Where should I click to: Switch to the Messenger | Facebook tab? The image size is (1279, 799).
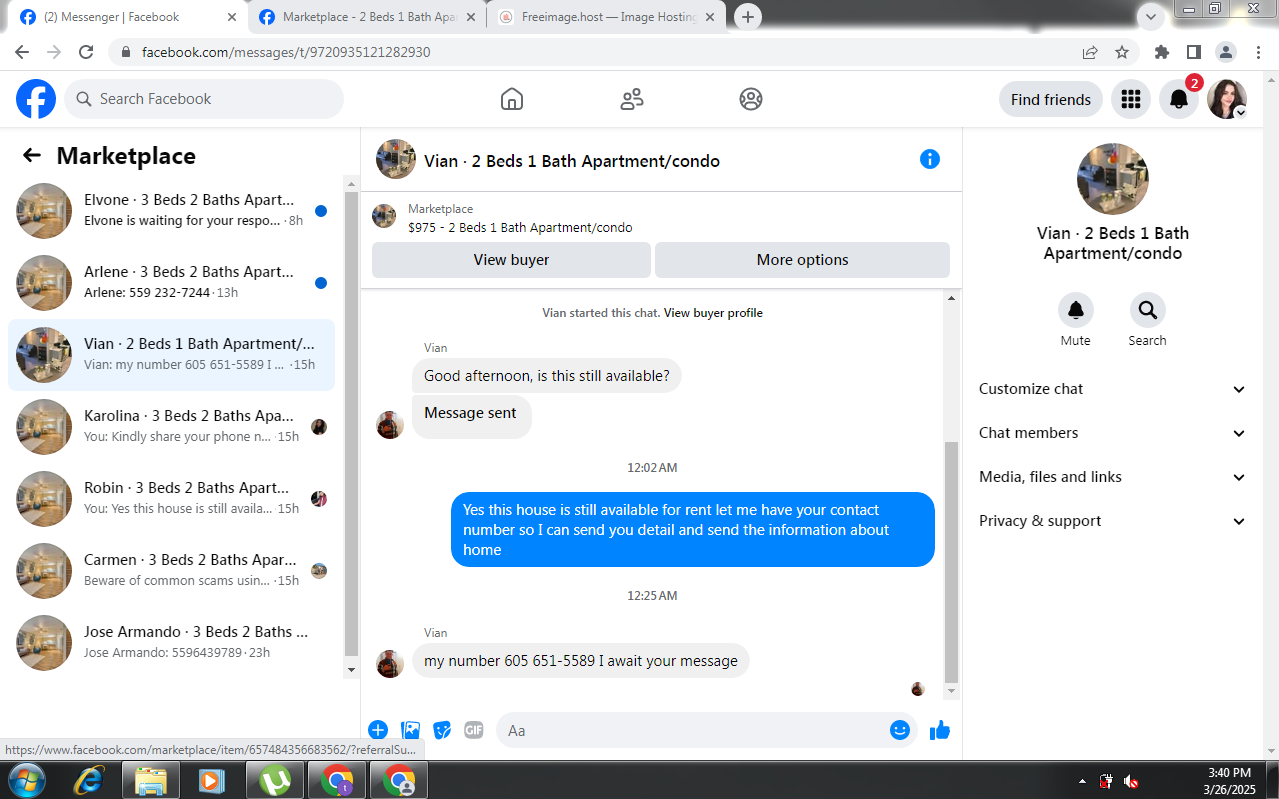(x=127, y=17)
